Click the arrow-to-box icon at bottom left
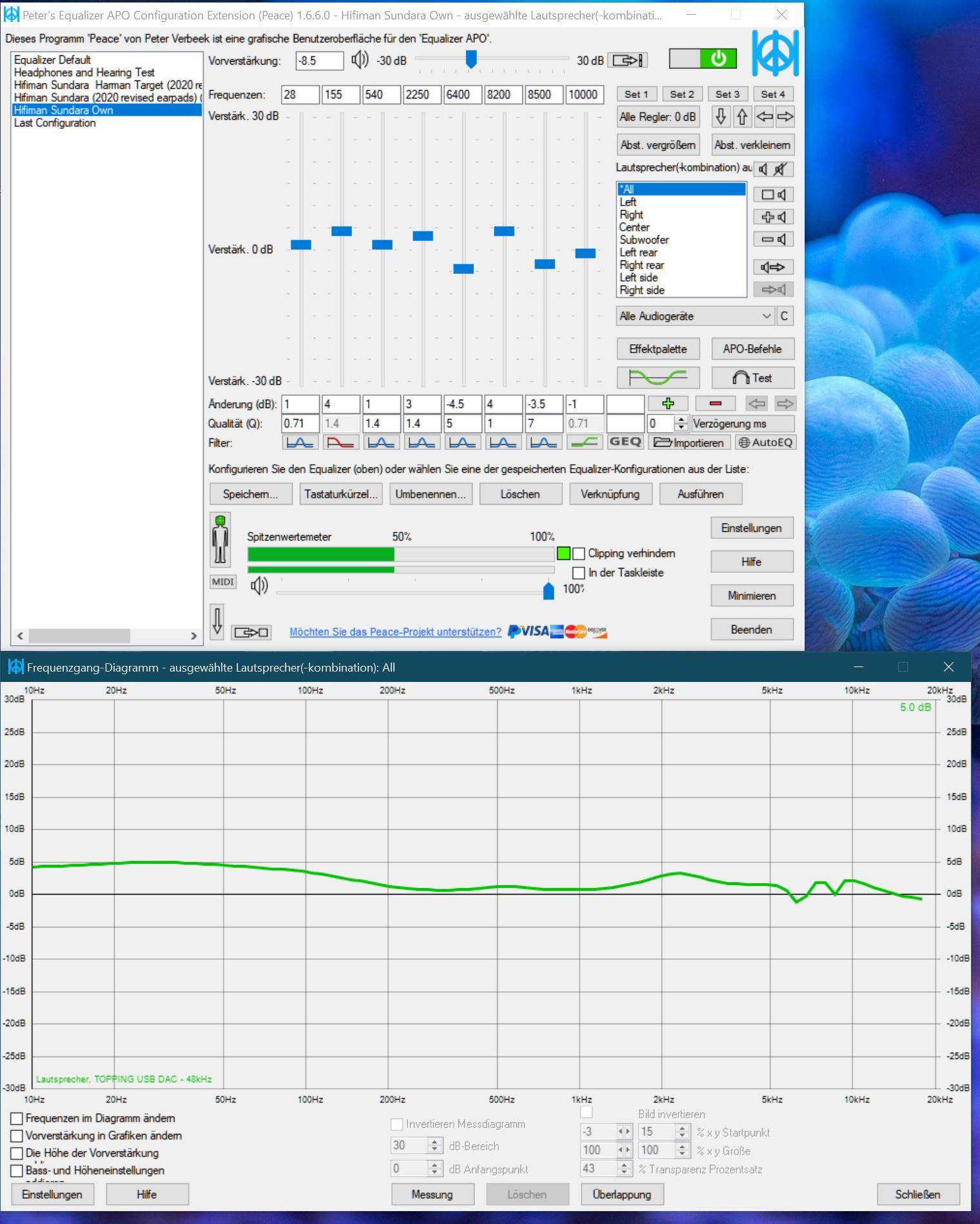 point(251,632)
